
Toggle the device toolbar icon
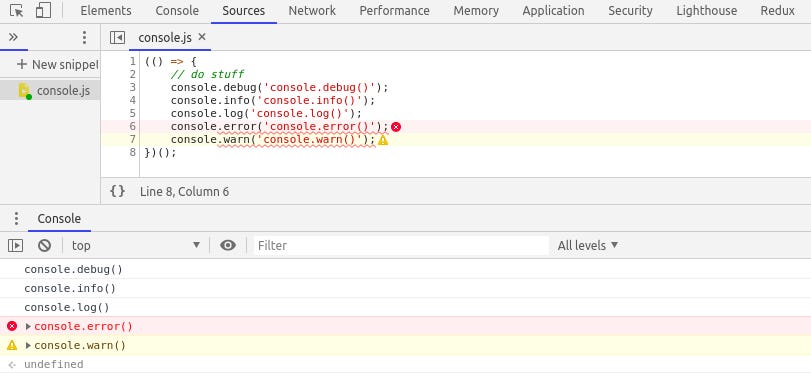coord(43,11)
